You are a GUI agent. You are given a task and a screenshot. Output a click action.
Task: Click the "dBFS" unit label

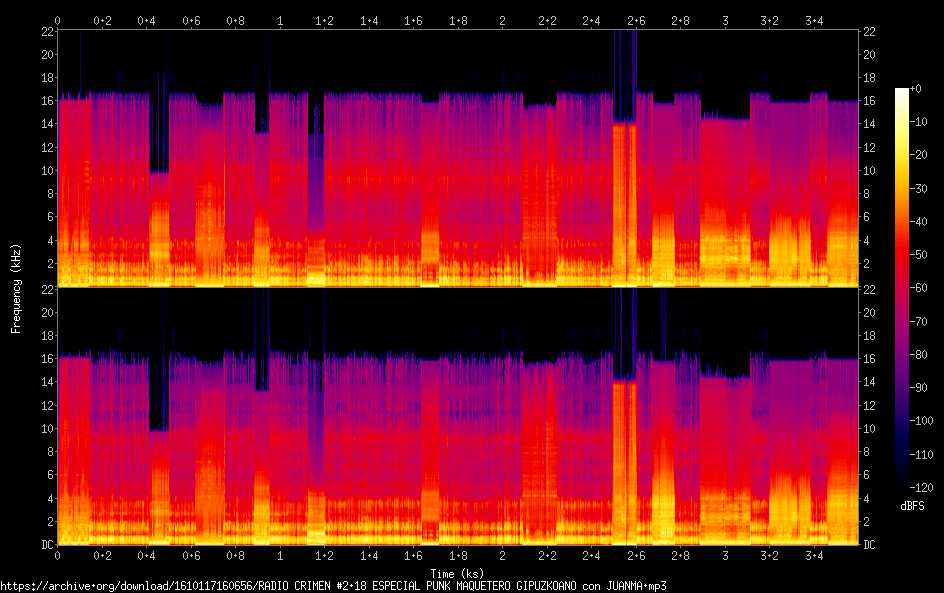click(912, 506)
